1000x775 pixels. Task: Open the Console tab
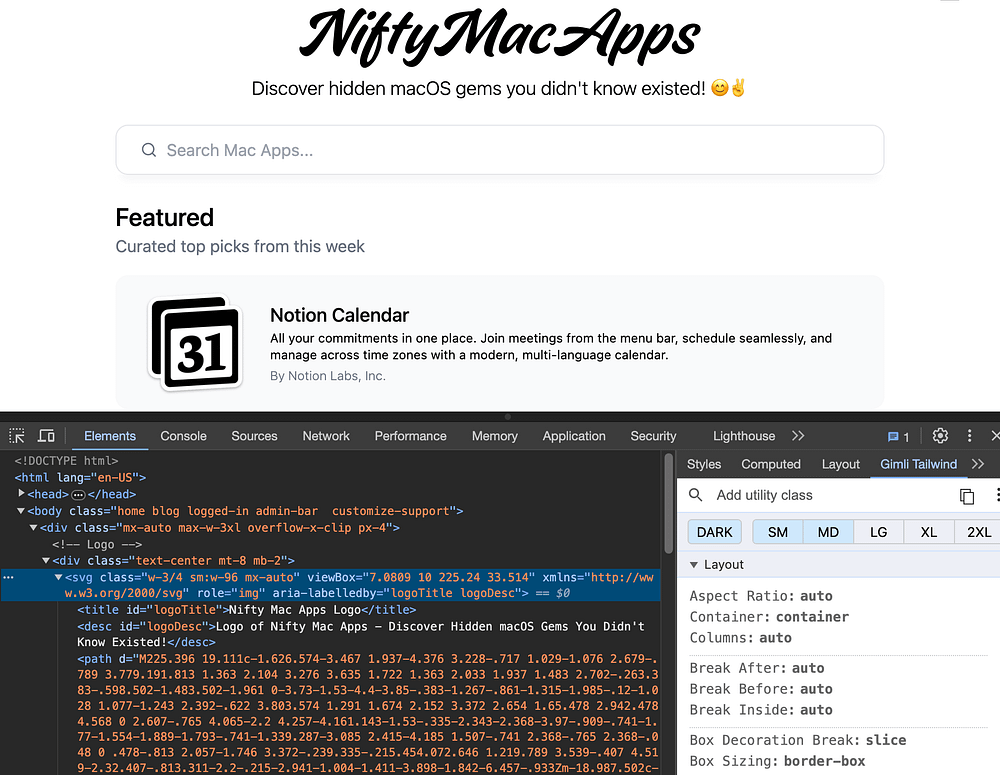coord(183,436)
